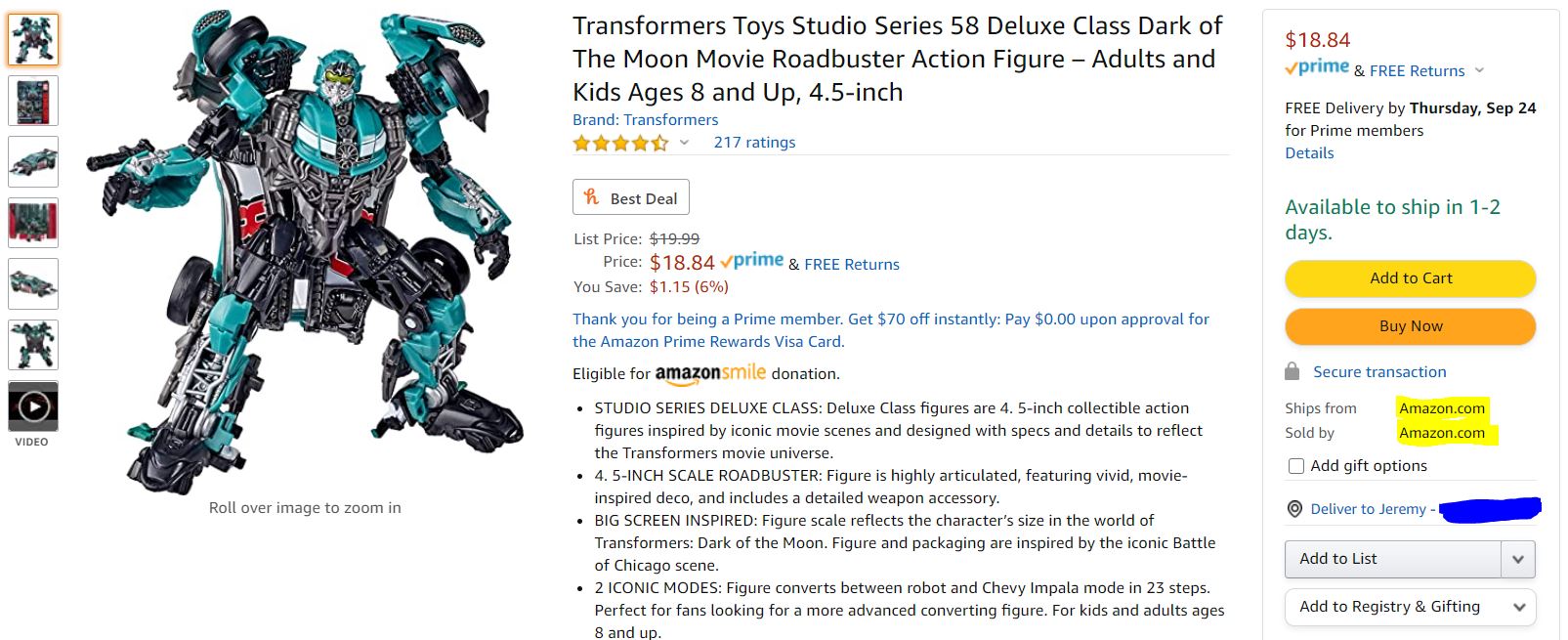The width and height of the screenshot is (1568, 640).
Task: Open the delivery Details link
Action: [1309, 153]
